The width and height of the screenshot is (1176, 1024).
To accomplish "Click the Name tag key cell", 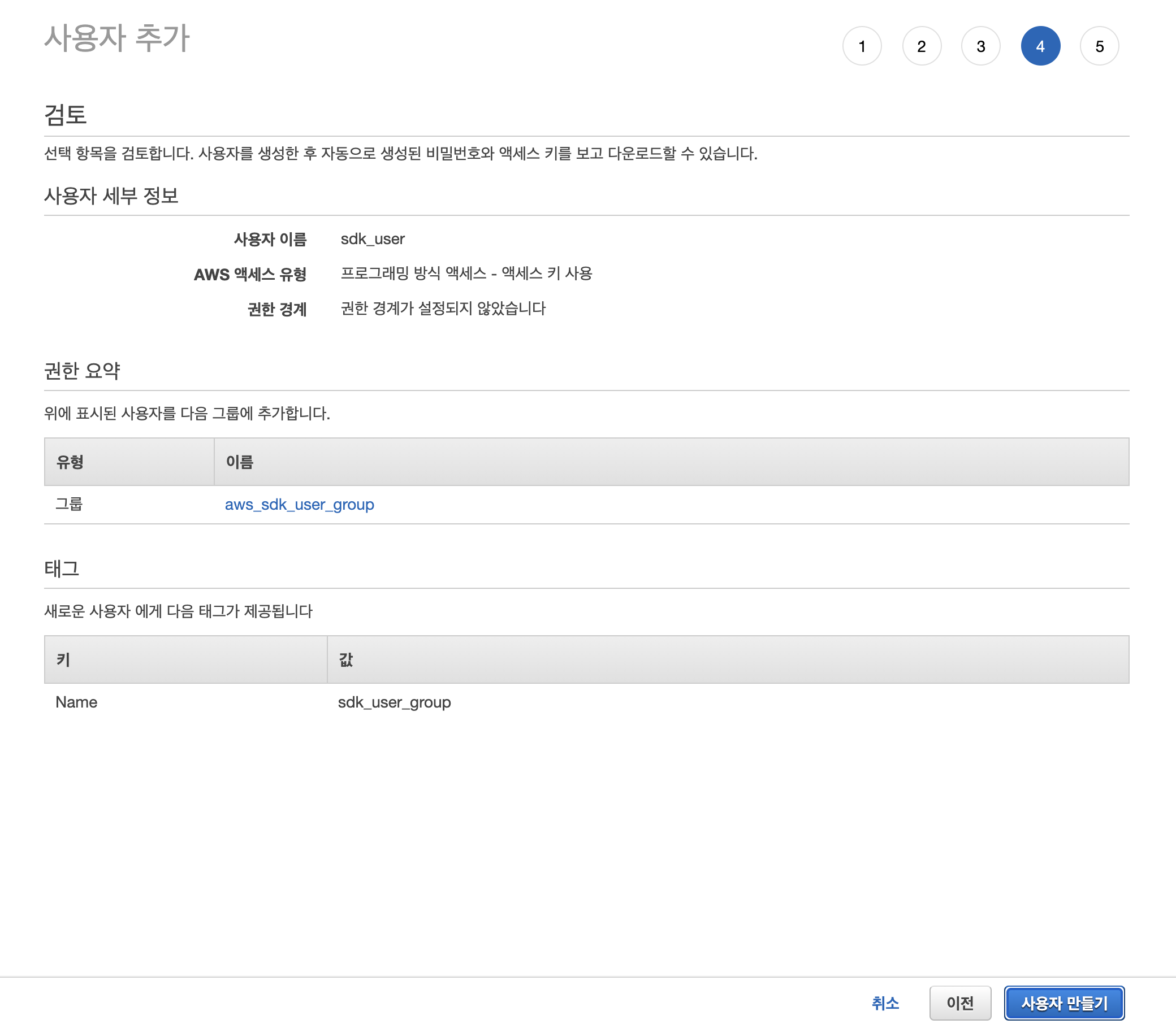I will point(76,702).
